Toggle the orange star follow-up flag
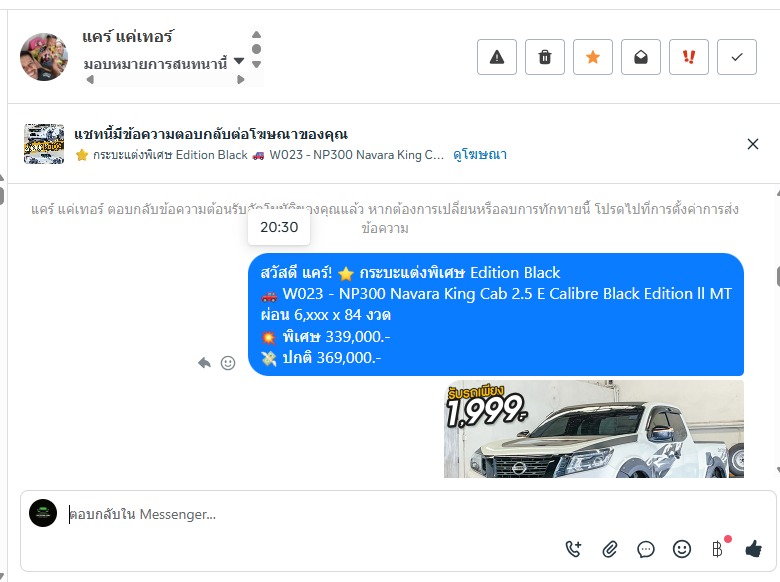 [x=592, y=57]
